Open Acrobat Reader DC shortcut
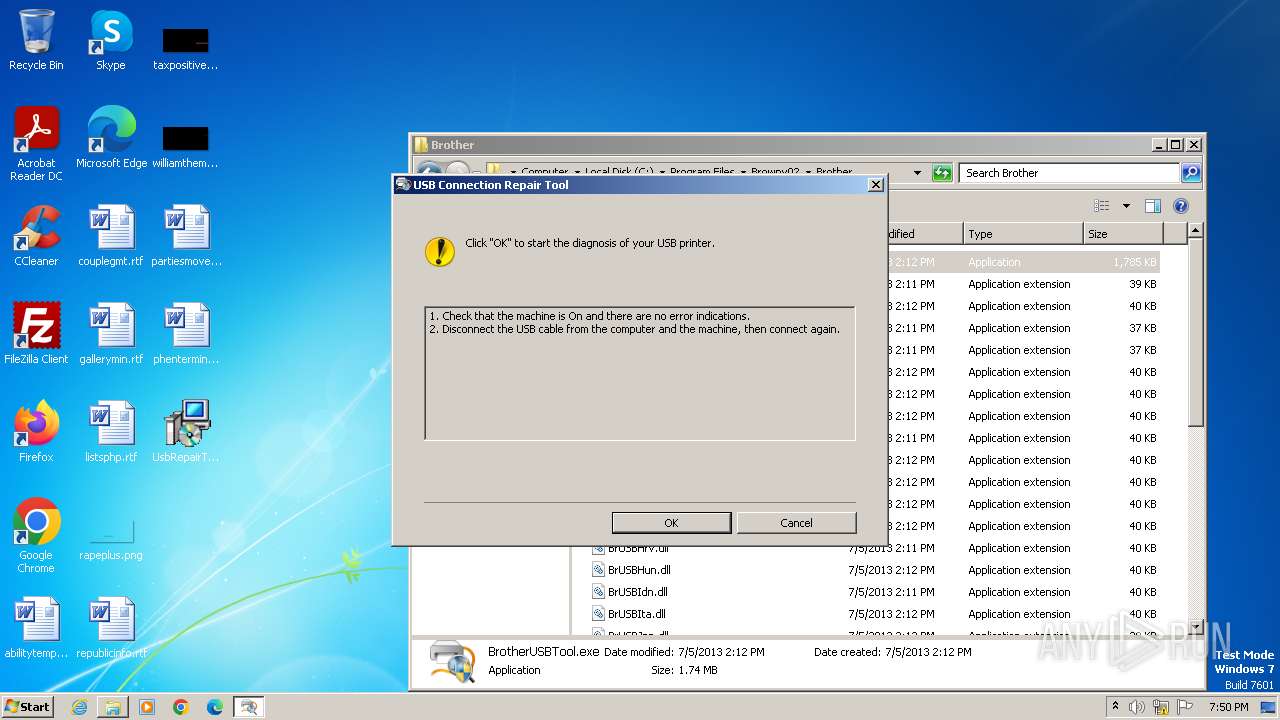This screenshot has height=720, width=1280. coord(36,144)
